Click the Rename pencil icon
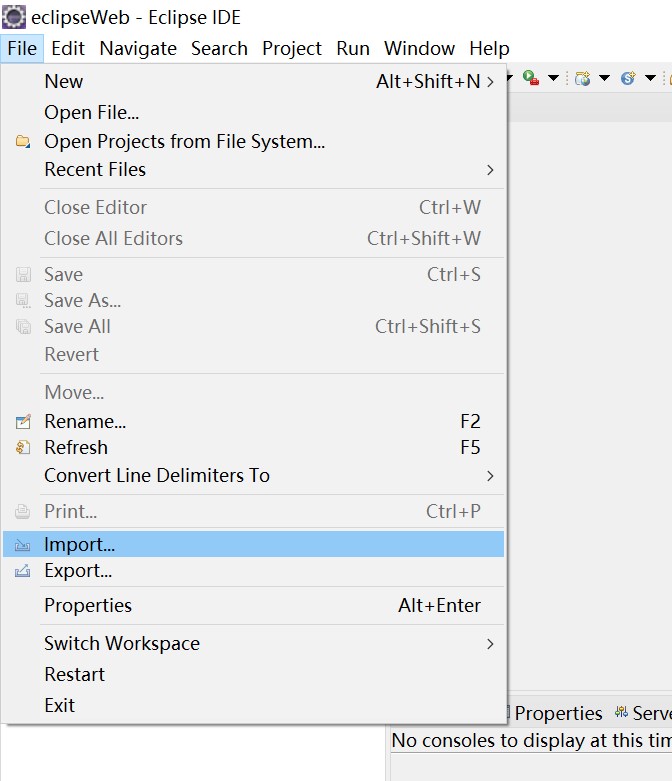Viewport: 672px width, 781px height. click(23, 421)
